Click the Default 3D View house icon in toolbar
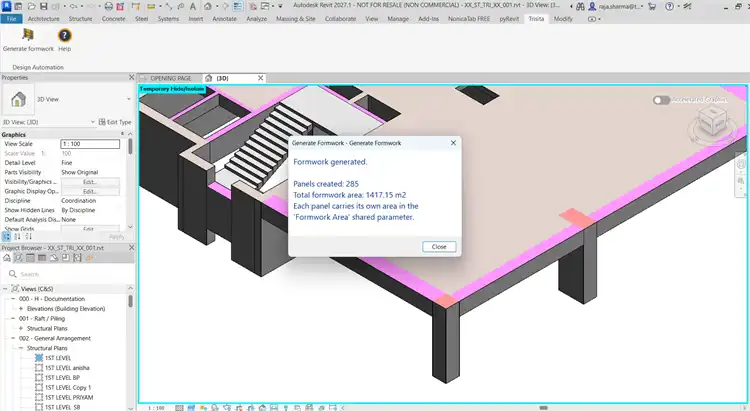This screenshot has height=411, width=750. point(208,6)
